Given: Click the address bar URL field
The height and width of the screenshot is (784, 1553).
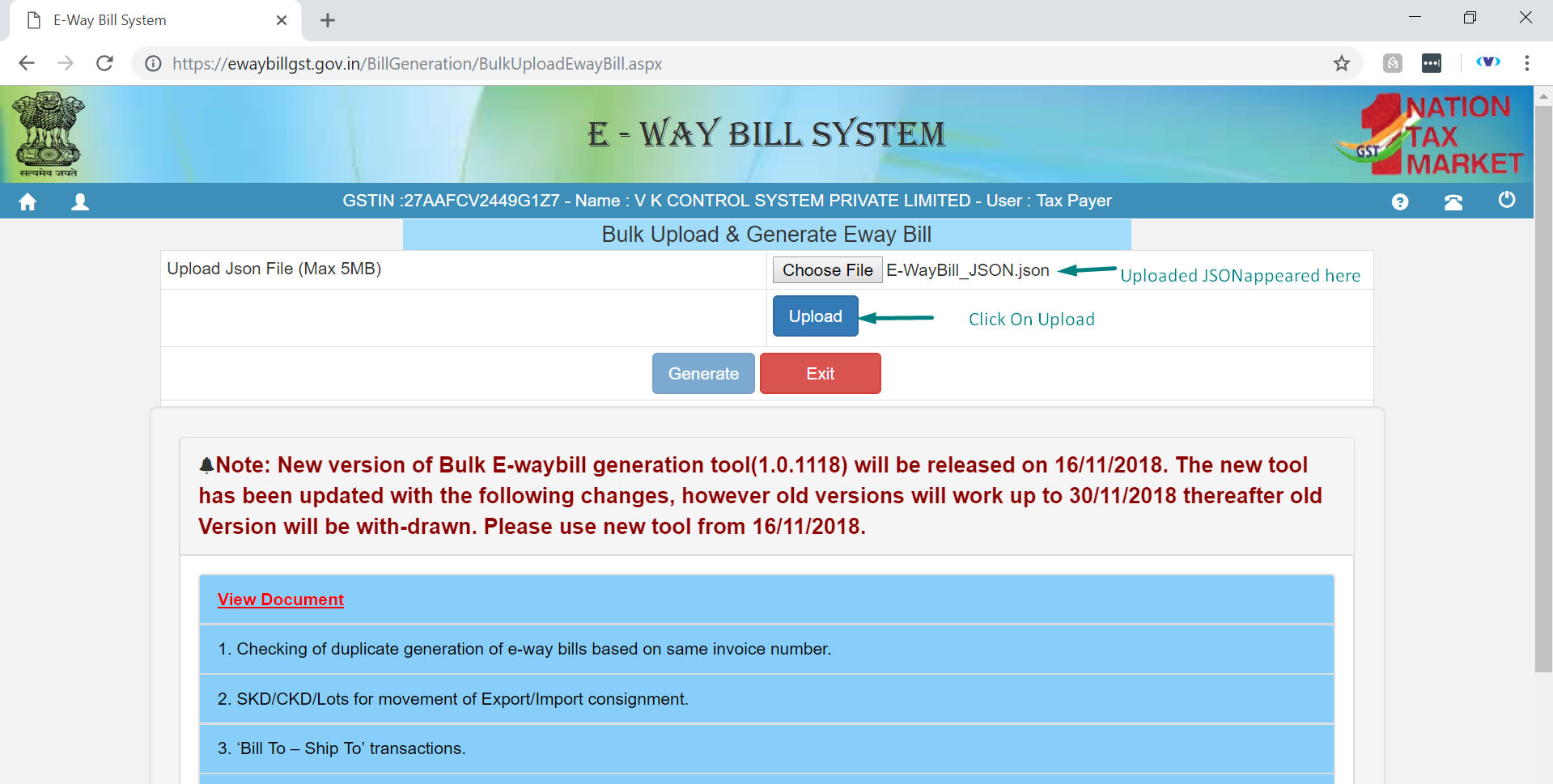Looking at the screenshot, I should click(x=728, y=63).
